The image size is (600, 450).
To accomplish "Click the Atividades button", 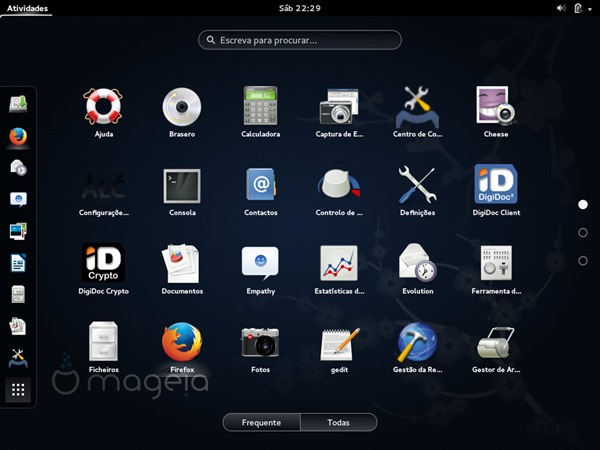I will click(x=27, y=8).
